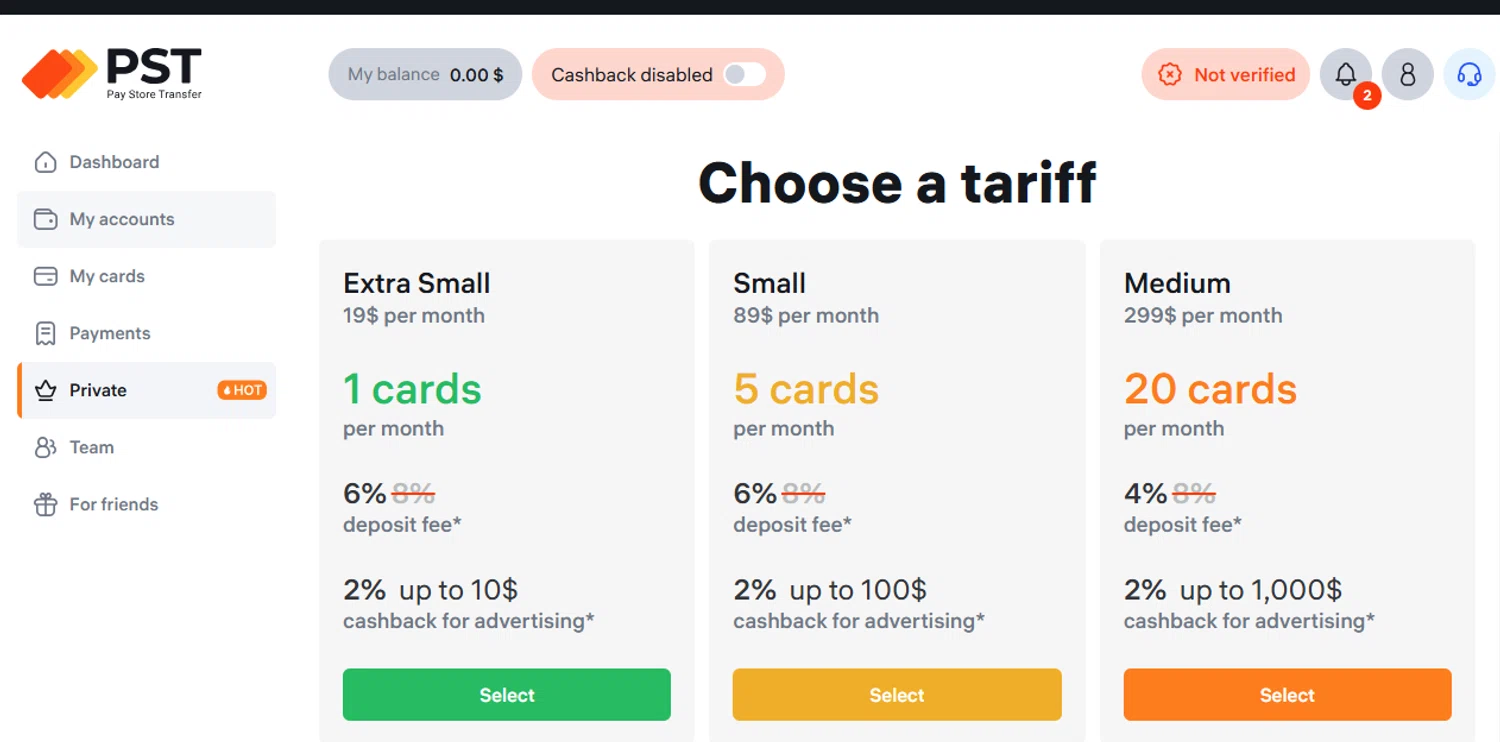Click the My balance indicator
Screen dimensions: 1500x742
pyautogui.click(x=425, y=74)
